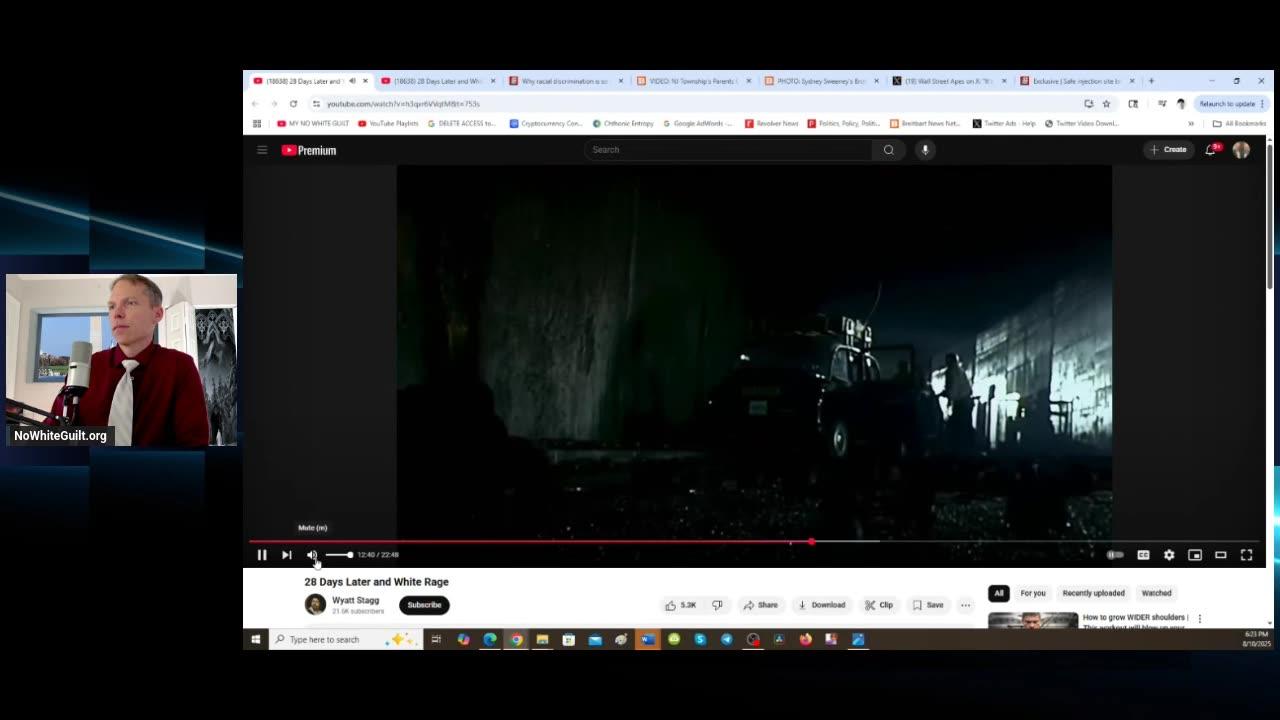Dislike the video
Screen dimensions: 1280x720
coord(717,605)
